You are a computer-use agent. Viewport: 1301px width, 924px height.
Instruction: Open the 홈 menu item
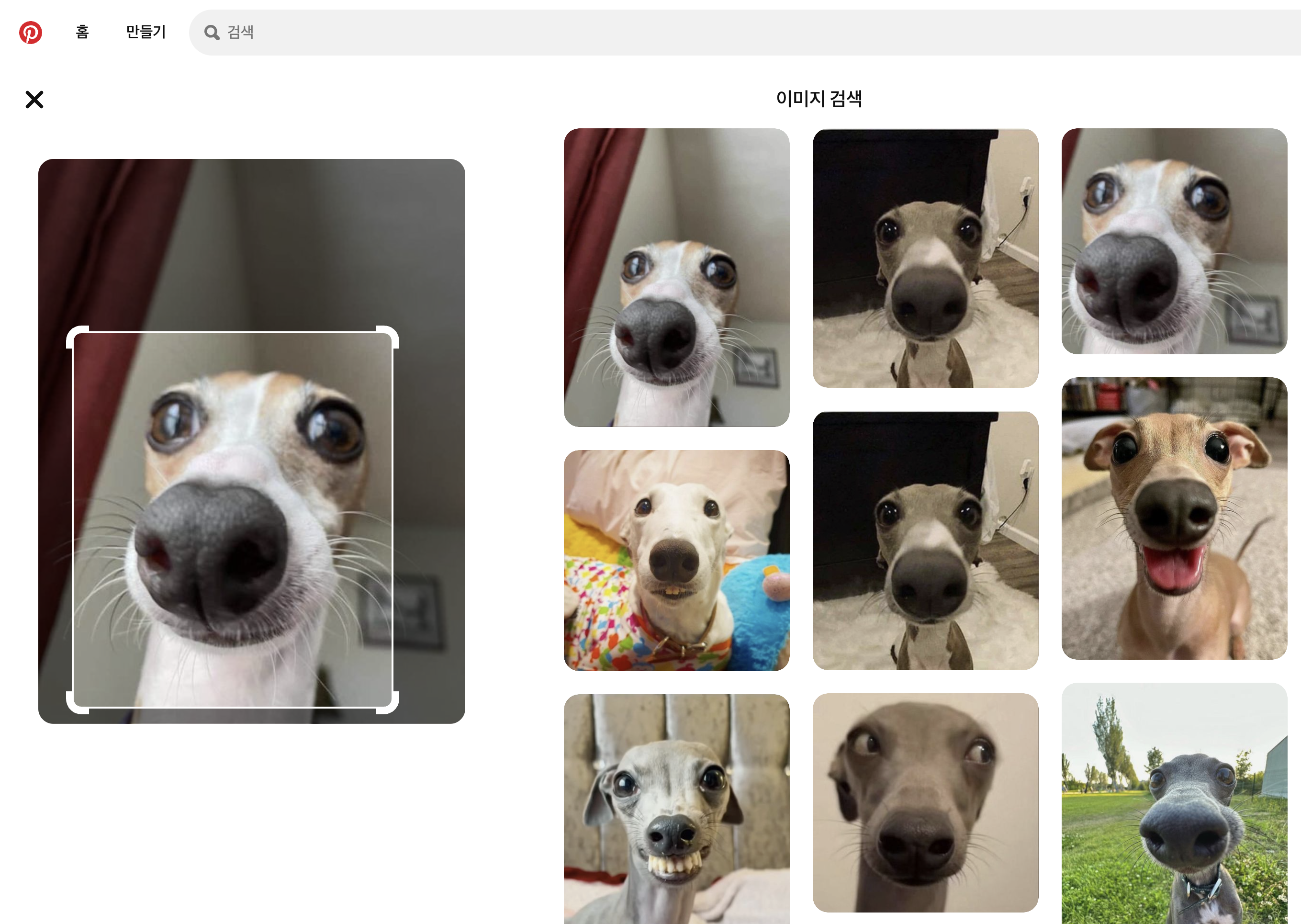(x=82, y=32)
